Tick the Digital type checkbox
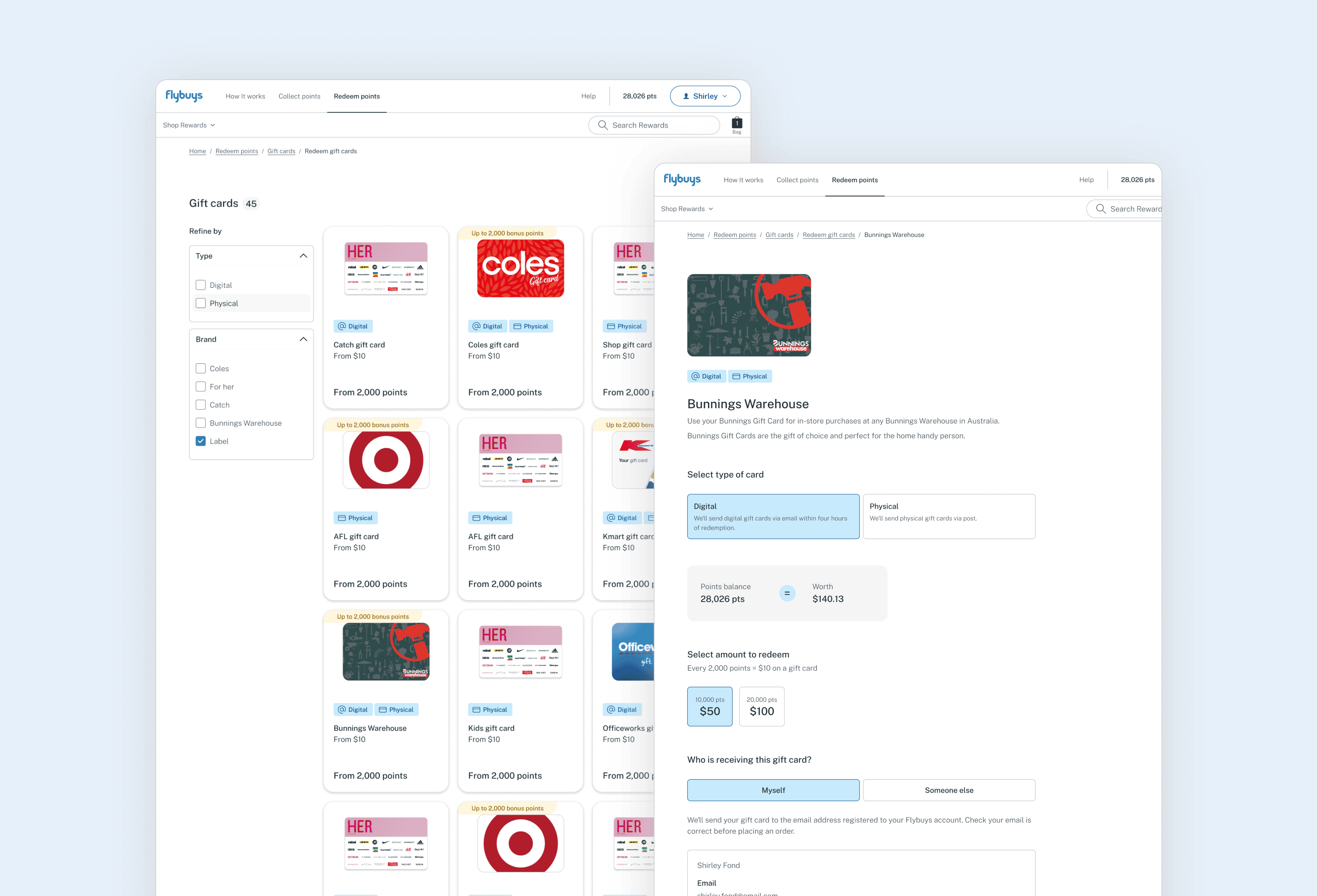The height and width of the screenshot is (896, 1317). pyautogui.click(x=200, y=285)
